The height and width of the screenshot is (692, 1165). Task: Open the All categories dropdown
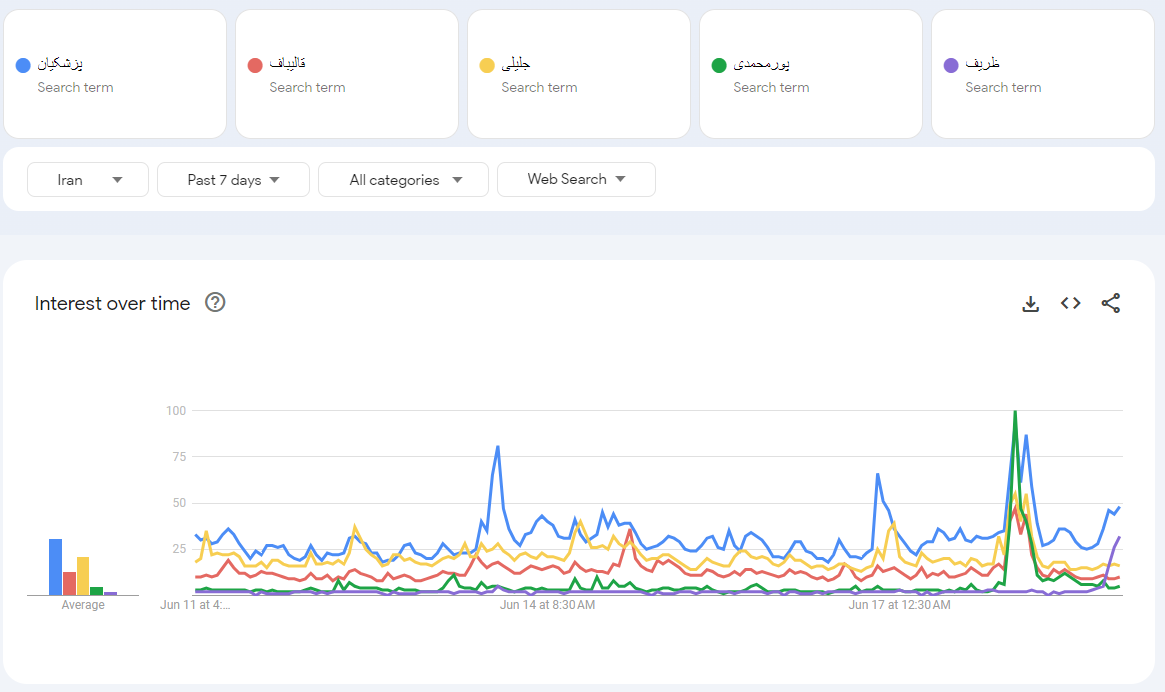[403, 180]
